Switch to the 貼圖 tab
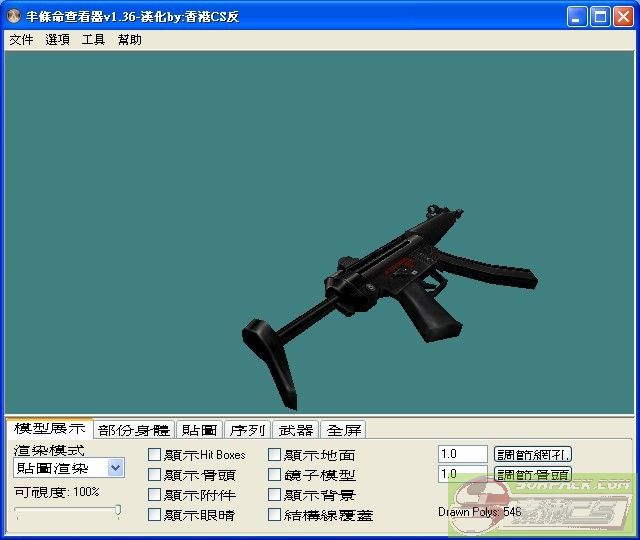This screenshot has height=540, width=640. pyautogui.click(x=200, y=430)
